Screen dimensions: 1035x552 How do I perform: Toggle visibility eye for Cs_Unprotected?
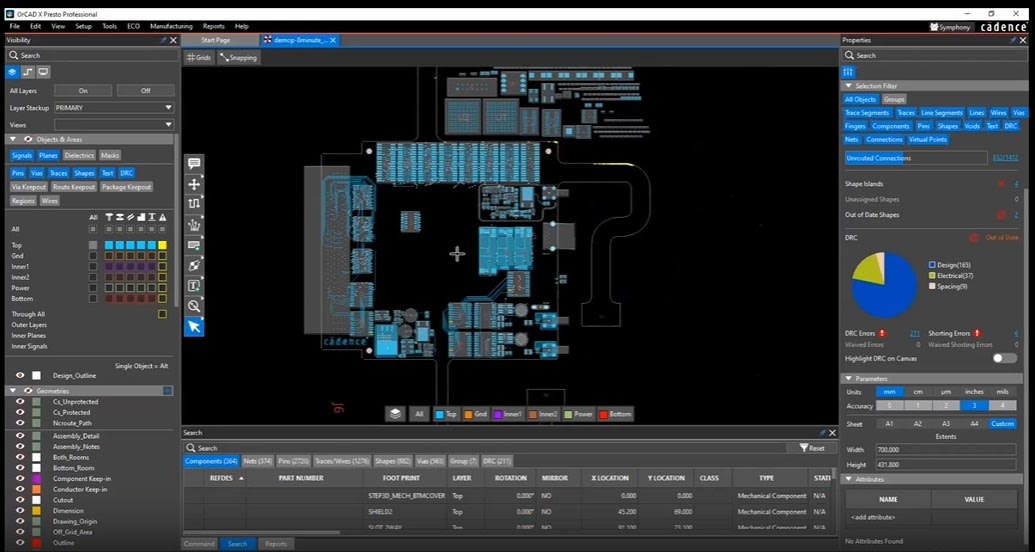click(20, 401)
